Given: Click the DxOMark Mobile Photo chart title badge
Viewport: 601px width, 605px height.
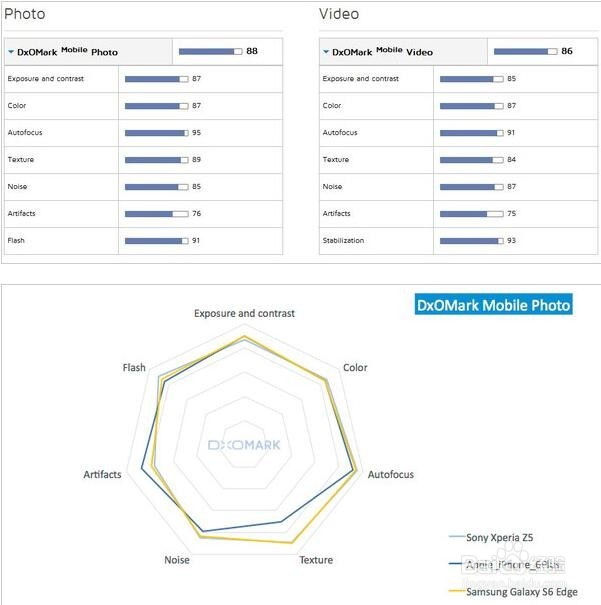Looking at the screenshot, I should pyautogui.click(x=494, y=305).
